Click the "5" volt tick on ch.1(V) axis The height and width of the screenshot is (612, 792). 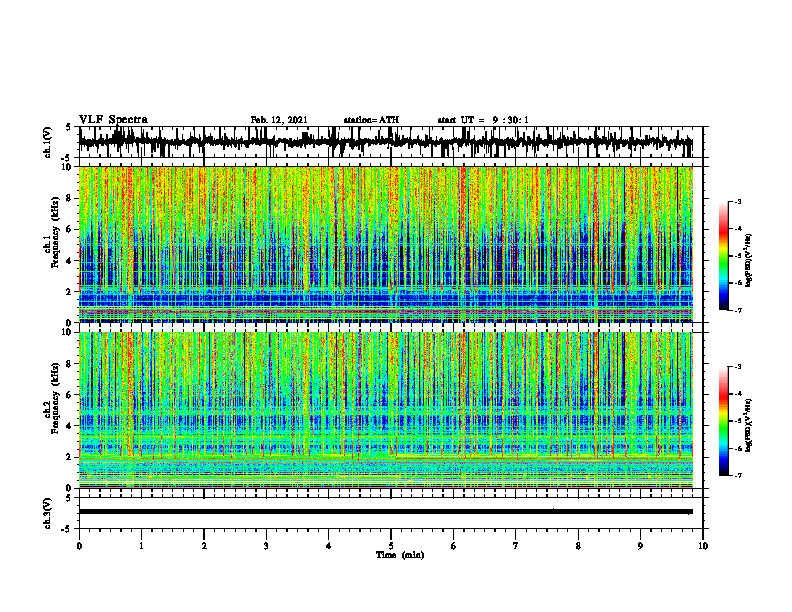(x=69, y=128)
